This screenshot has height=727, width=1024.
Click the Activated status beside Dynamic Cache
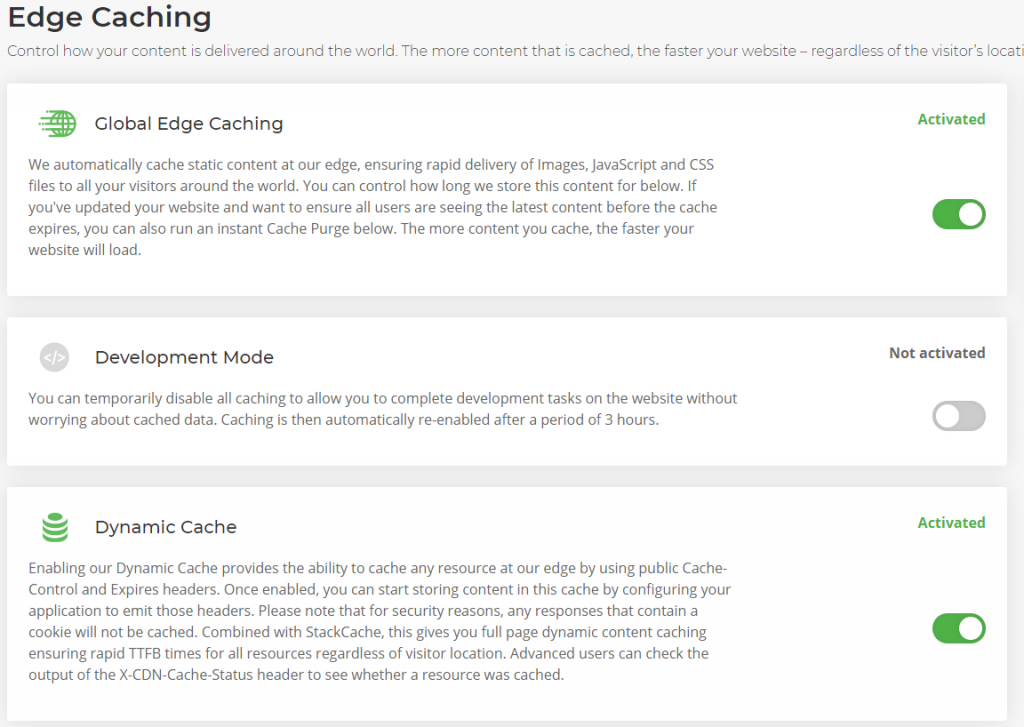[x=951, y=523]
